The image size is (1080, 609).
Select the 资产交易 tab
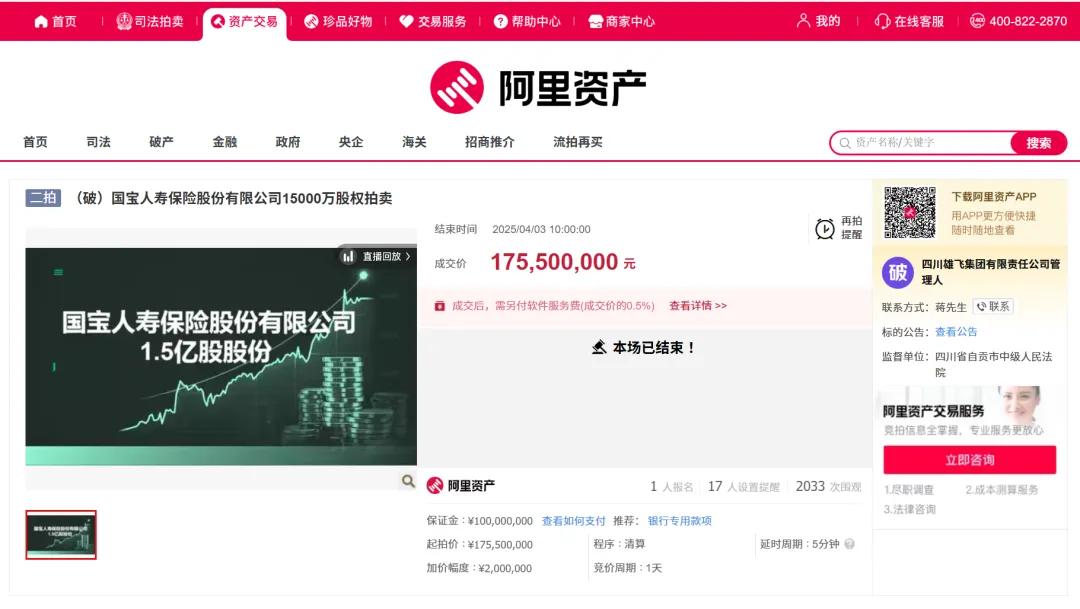click(x=245, y=21)
